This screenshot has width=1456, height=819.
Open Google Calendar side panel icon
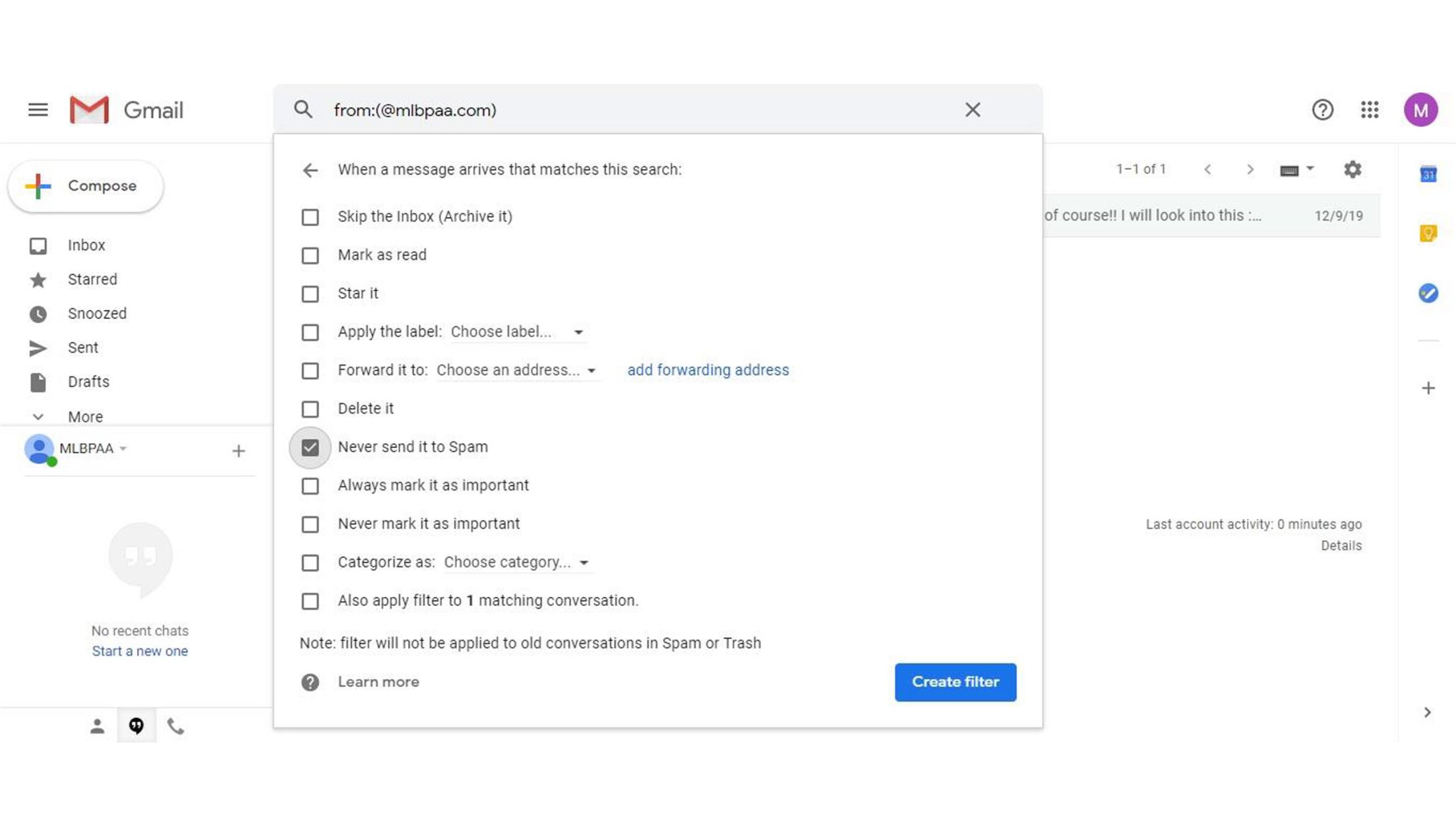1428,174
